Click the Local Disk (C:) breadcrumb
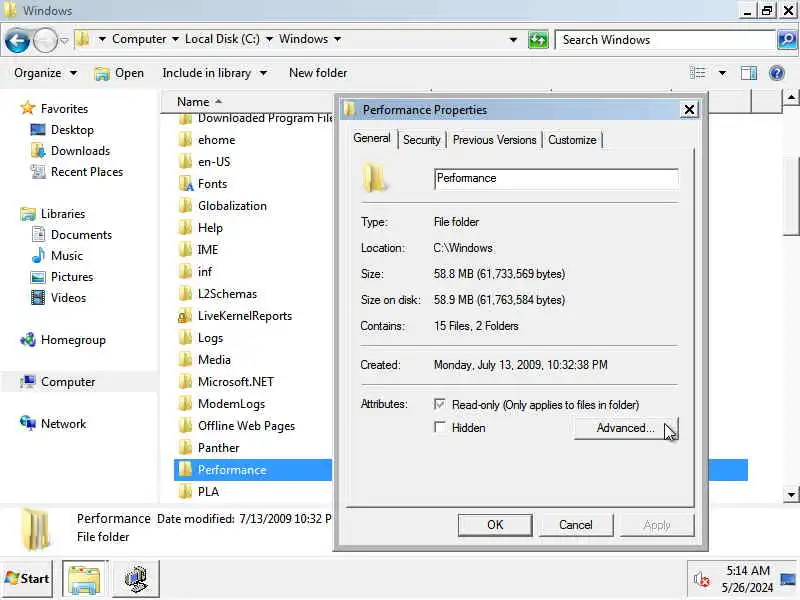The width and height of the screenshot is (800, 600). (x=222, y=39)
